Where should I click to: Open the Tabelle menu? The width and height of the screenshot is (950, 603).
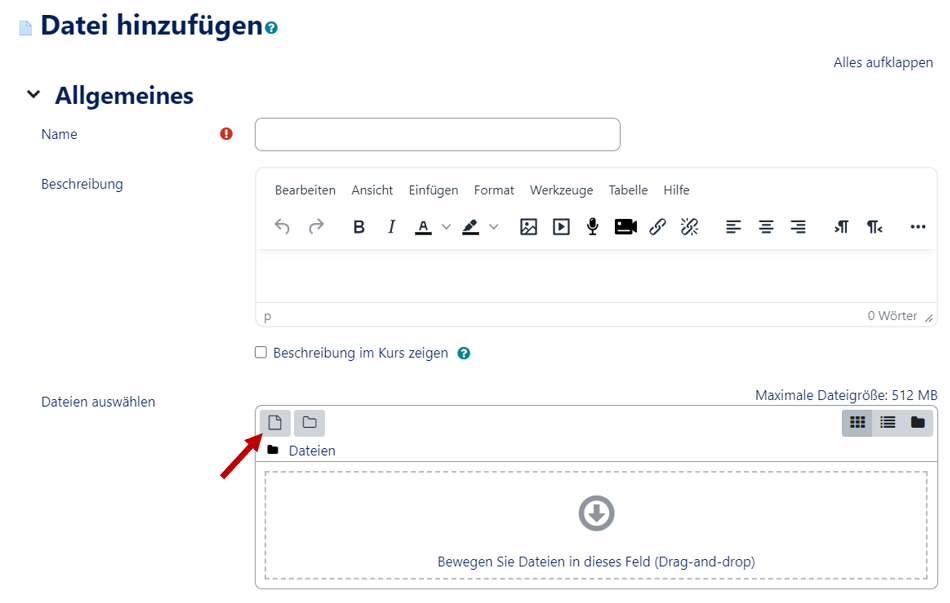[628, 190]
